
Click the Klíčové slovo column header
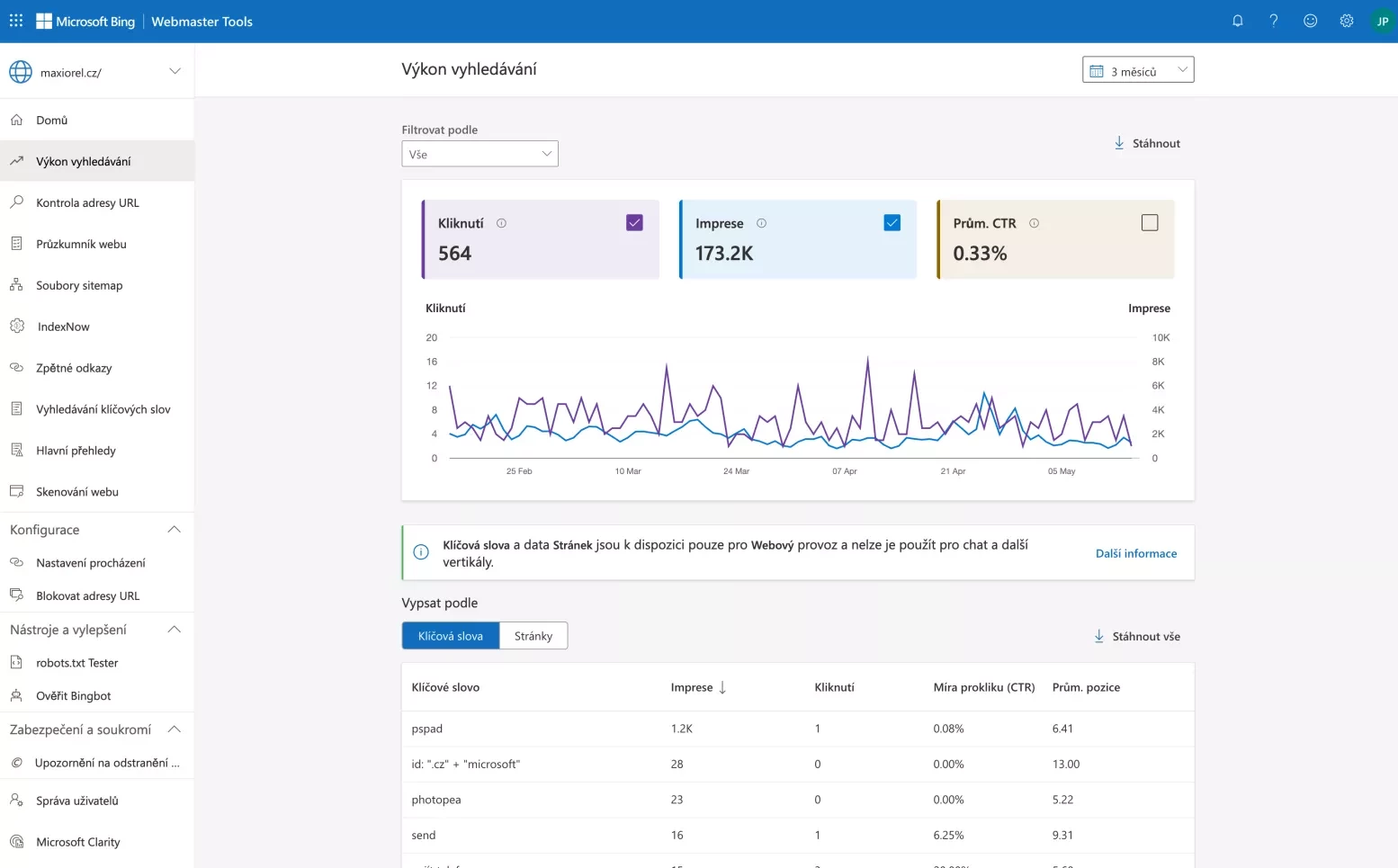coord(445,687)
